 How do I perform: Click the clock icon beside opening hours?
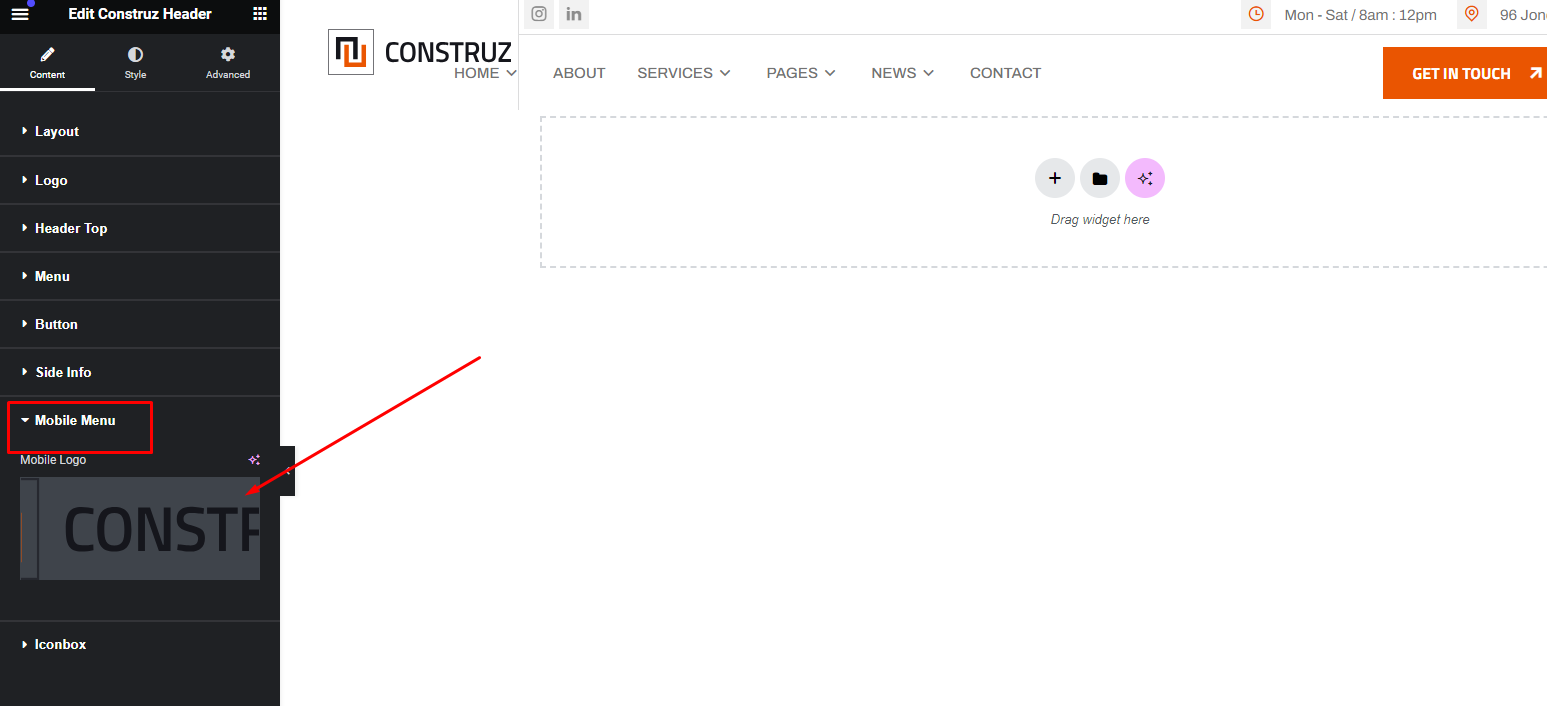click(1256, 14)
